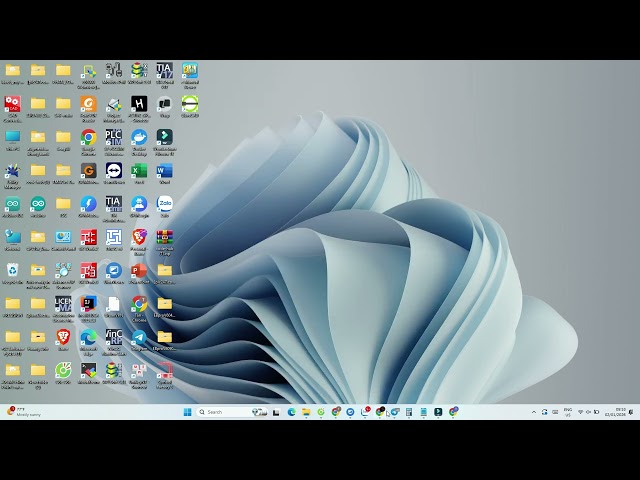Show hidden system tray icons
This screenshot has width=640, height=480.
click(534, 412)
